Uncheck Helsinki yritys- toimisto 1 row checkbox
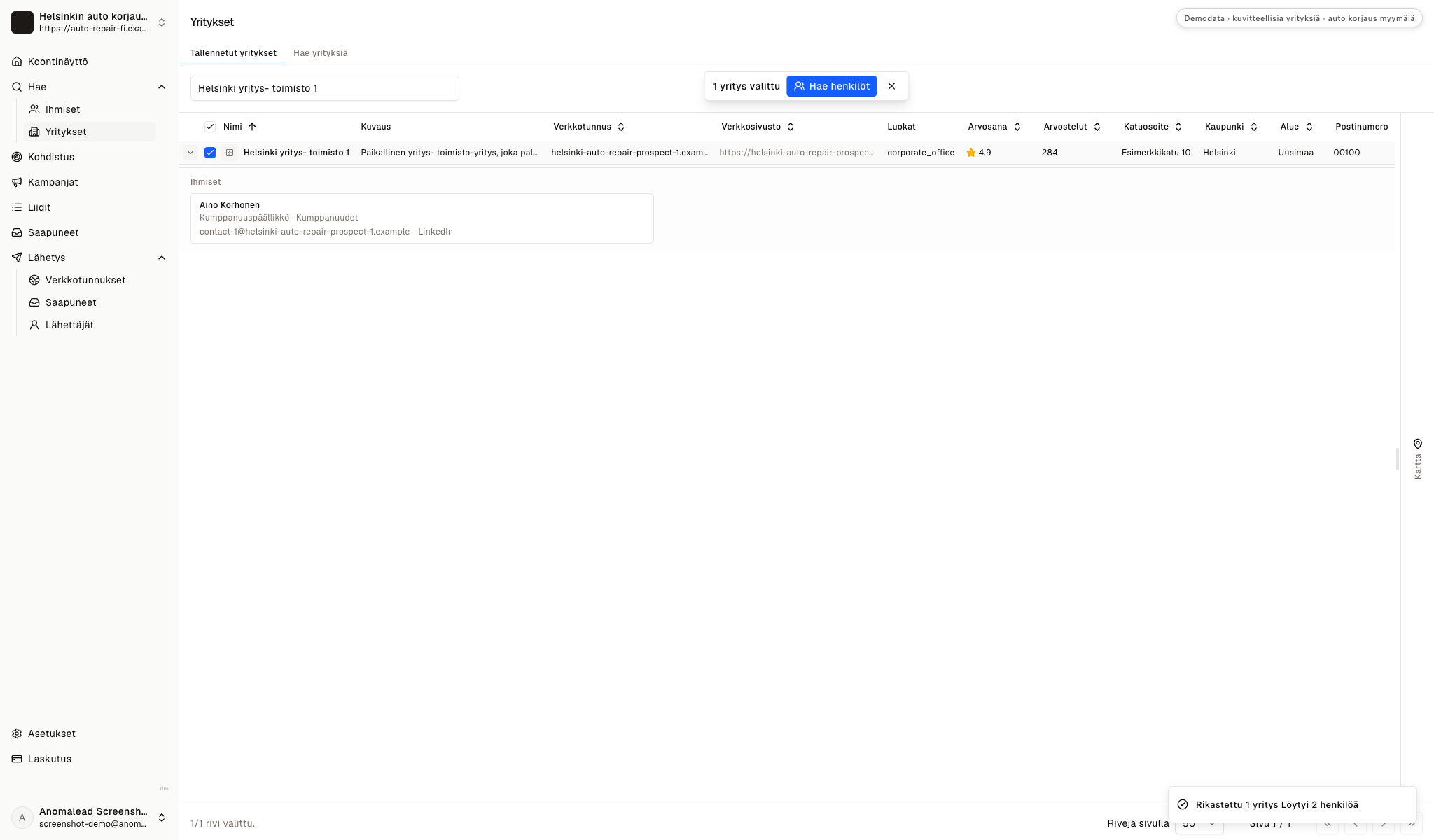The height and width of the screenshot is (840, 1434). tap(210, 153)
